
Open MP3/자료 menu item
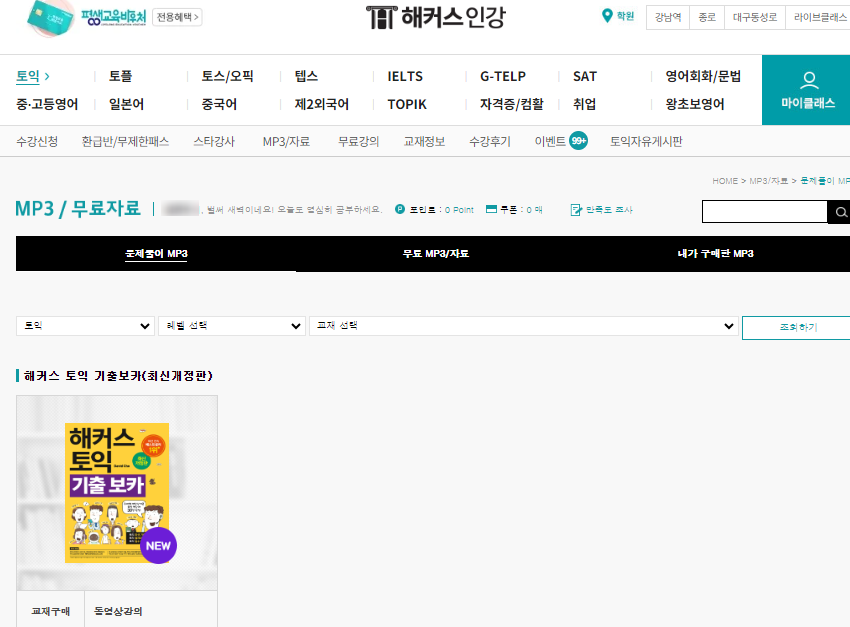[x=286, y=141]
